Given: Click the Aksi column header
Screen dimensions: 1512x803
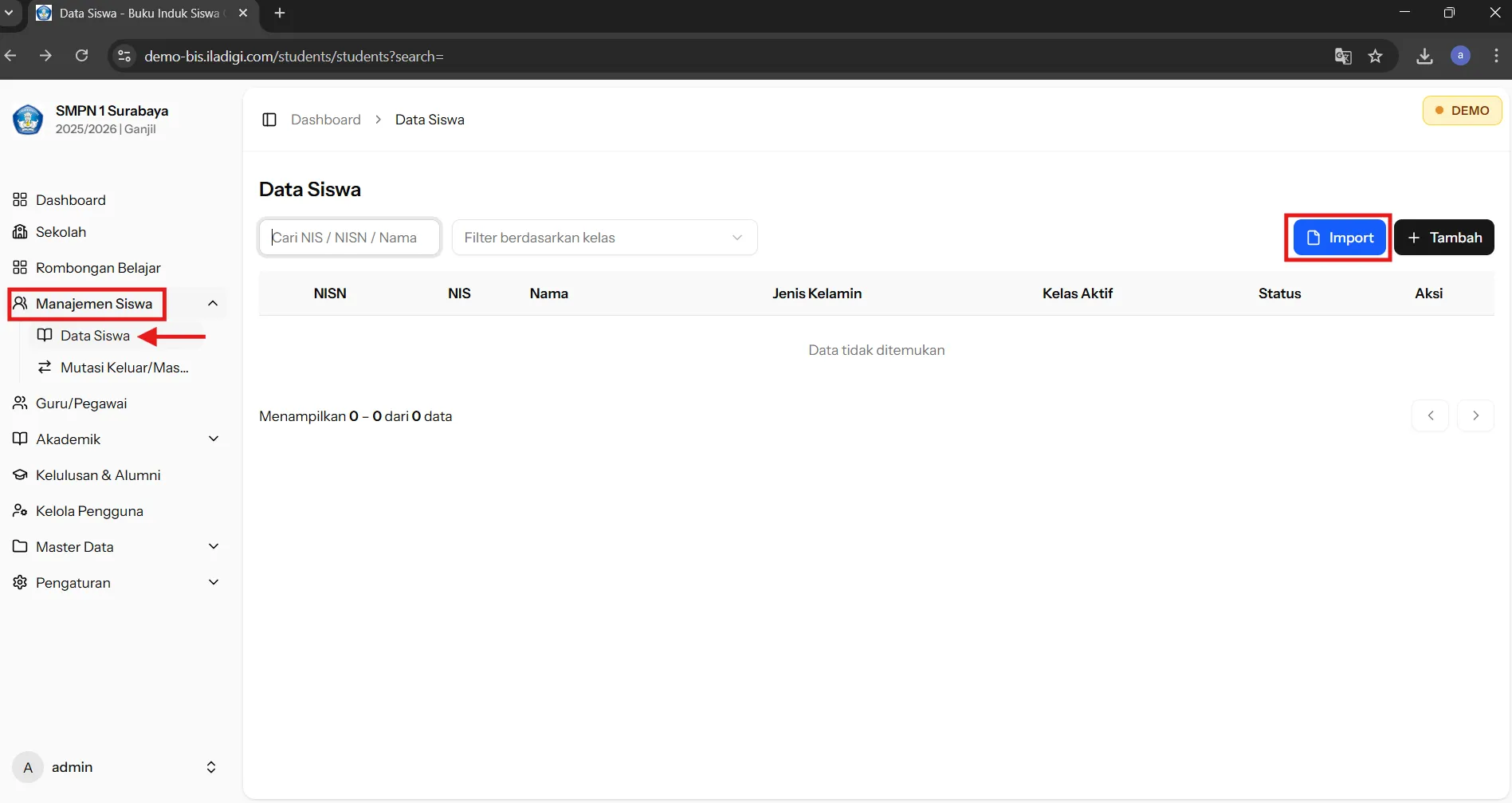Looking at the screenshot, I should pos(1428,293).
